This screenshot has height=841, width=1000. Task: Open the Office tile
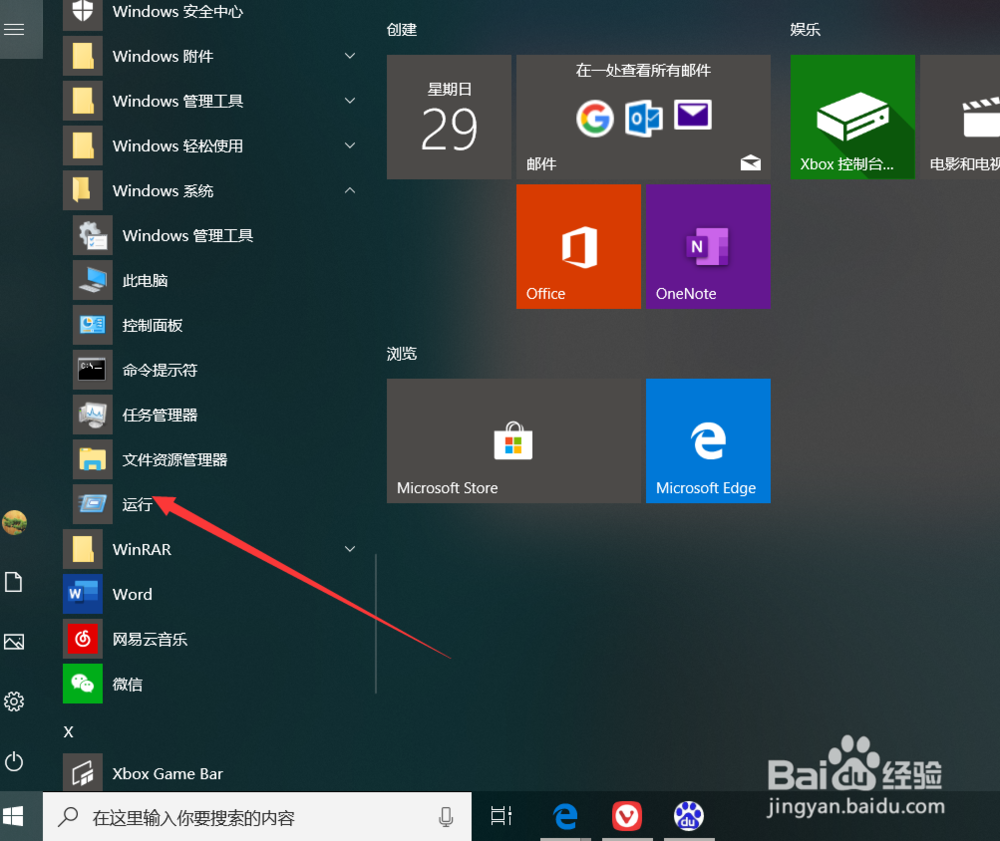tap(578, 247)
